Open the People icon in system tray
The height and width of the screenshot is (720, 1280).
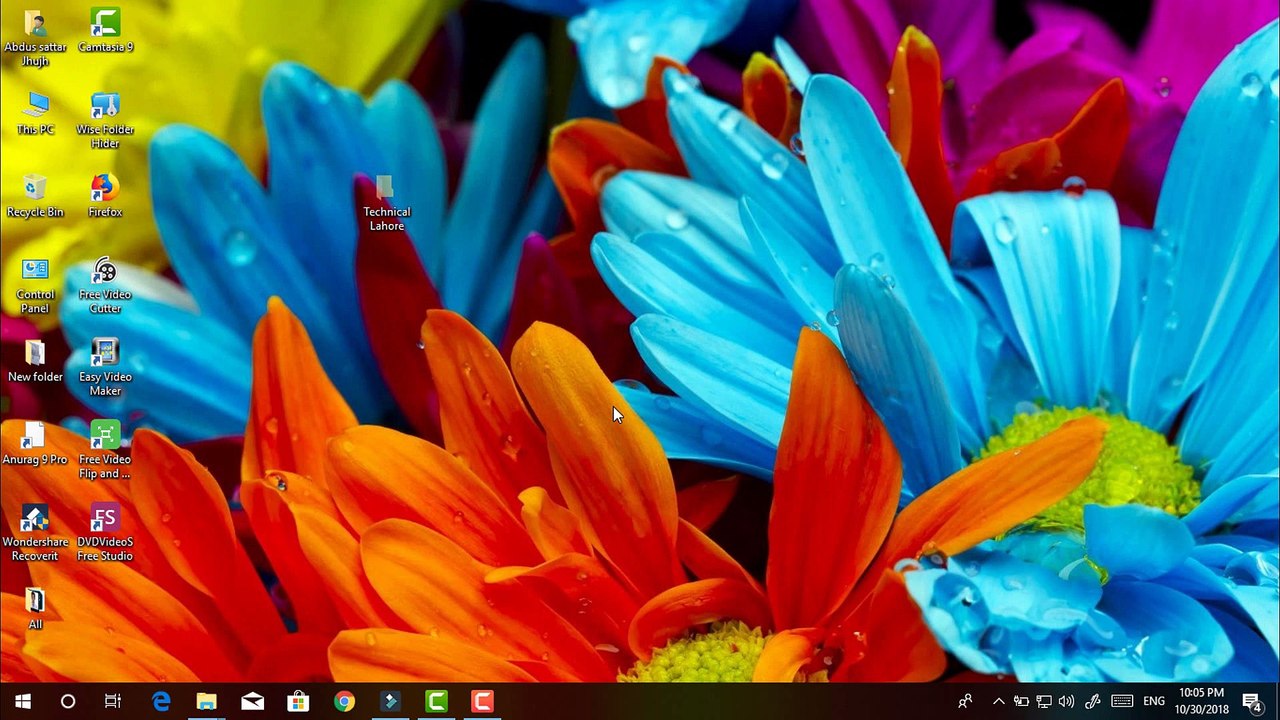pyautogui.click(x=965, y=701)
